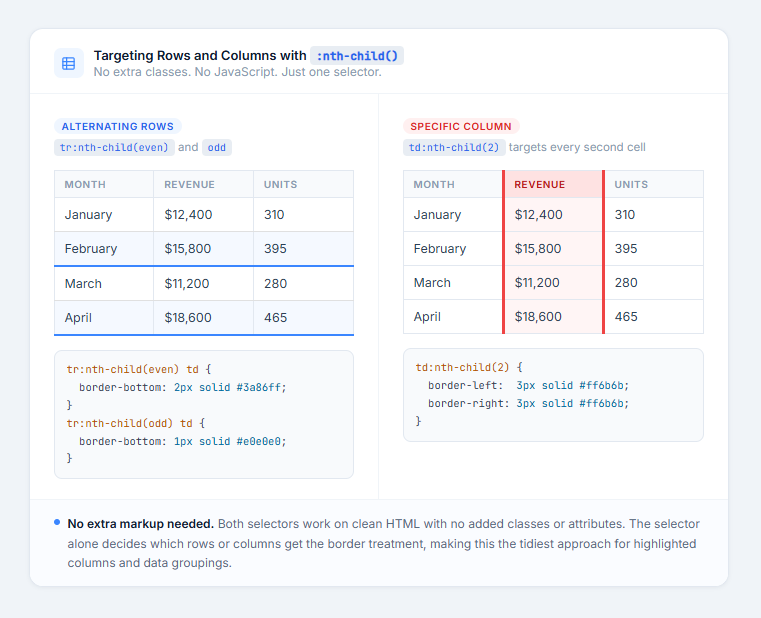Click the table icon in the card header
Image resolution: width=761 pixels, height=618 pixels.
(x=68, y=63)
